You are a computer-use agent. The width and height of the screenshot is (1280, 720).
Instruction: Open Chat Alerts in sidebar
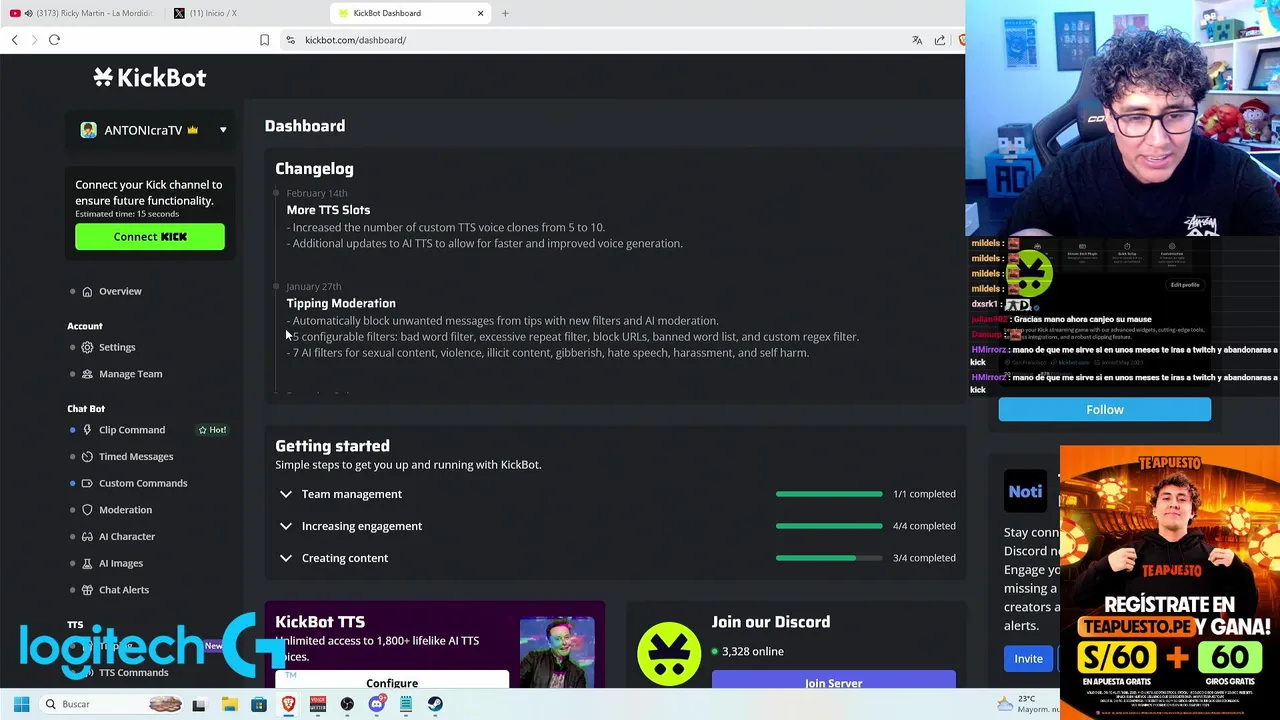[124, 590]
